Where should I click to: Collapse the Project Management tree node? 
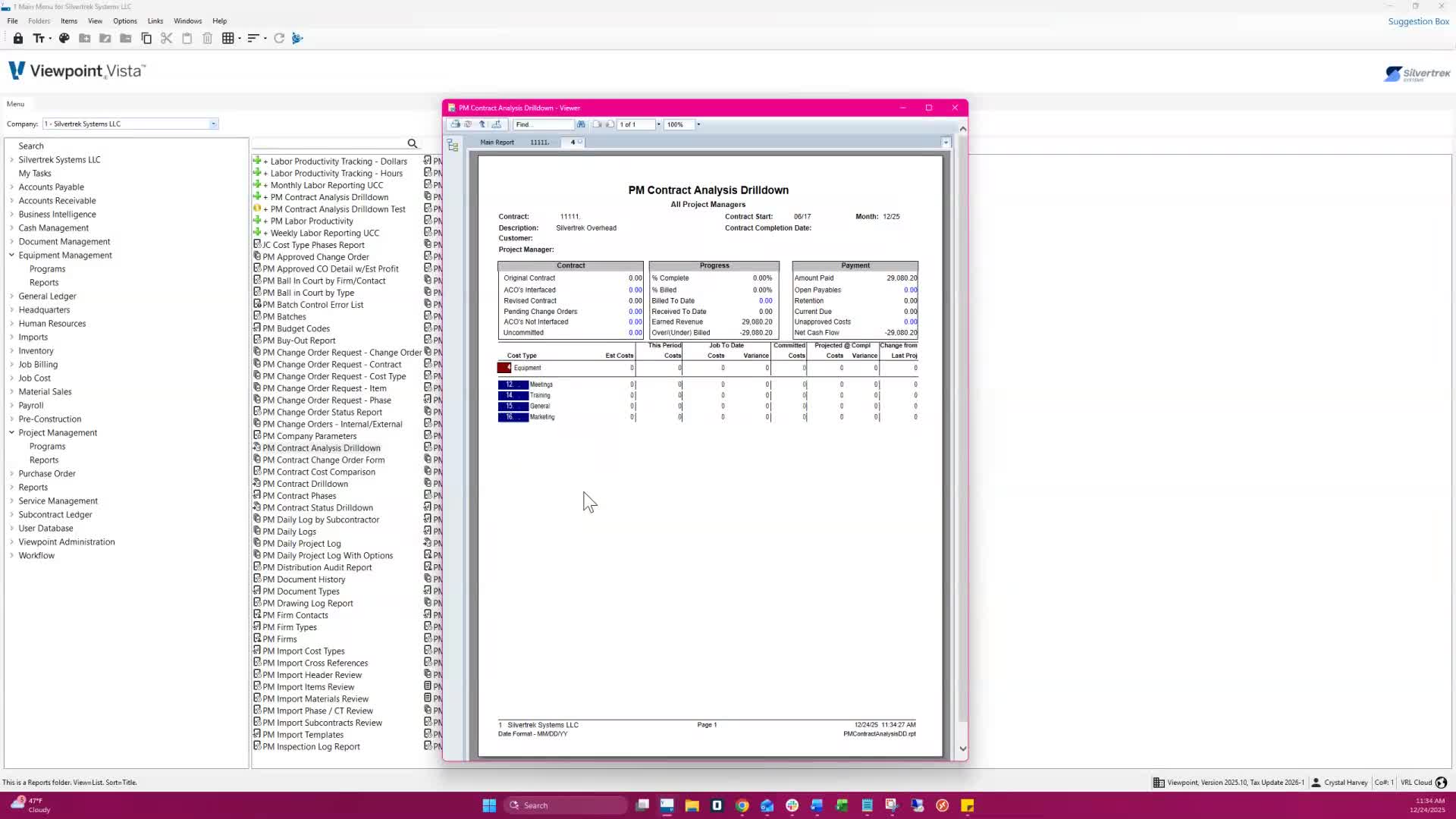click(11, 432)
